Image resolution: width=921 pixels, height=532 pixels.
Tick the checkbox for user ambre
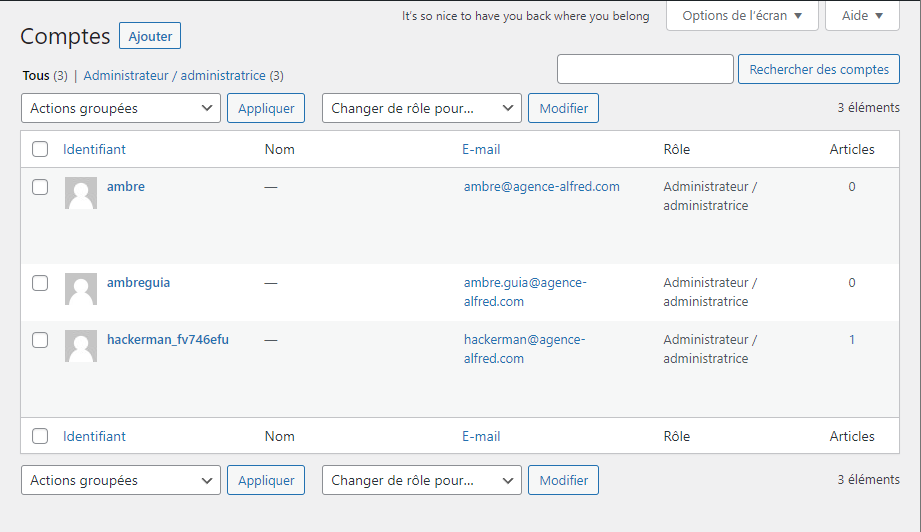pyautogui.click(x=40, y=187)
